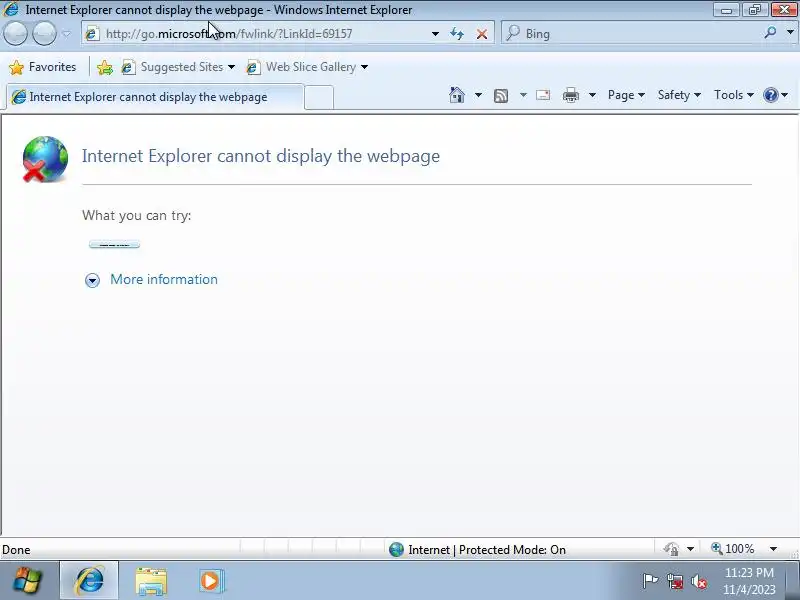This screenshot has height=600, width=800.
Task: Select the 'cannot display the webpage' tab
Action: pos(155,97)
